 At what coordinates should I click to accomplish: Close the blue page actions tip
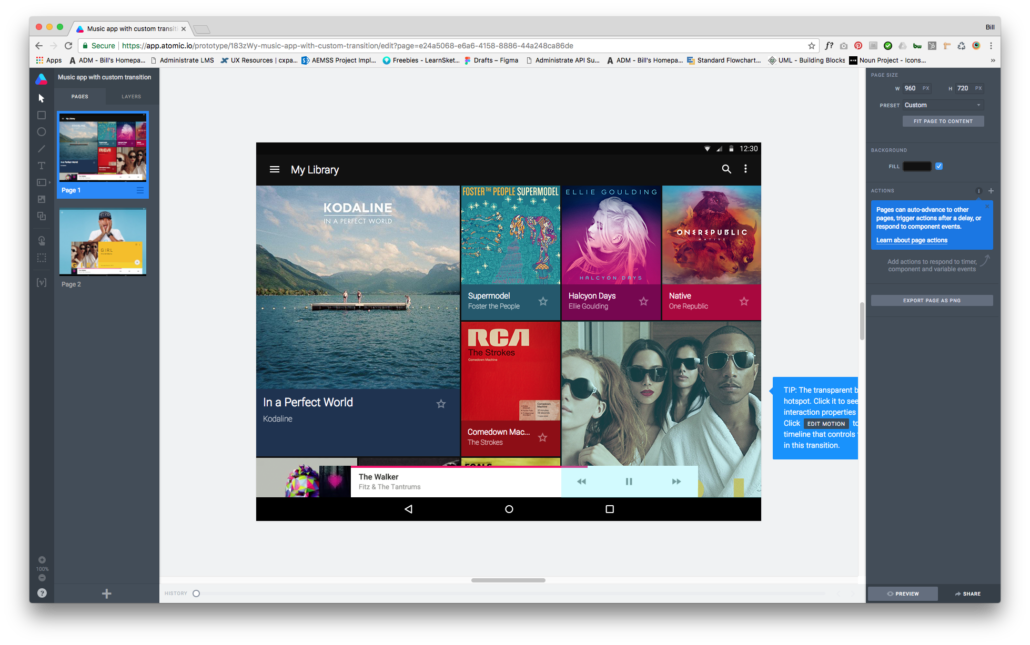tap(987, 207)
